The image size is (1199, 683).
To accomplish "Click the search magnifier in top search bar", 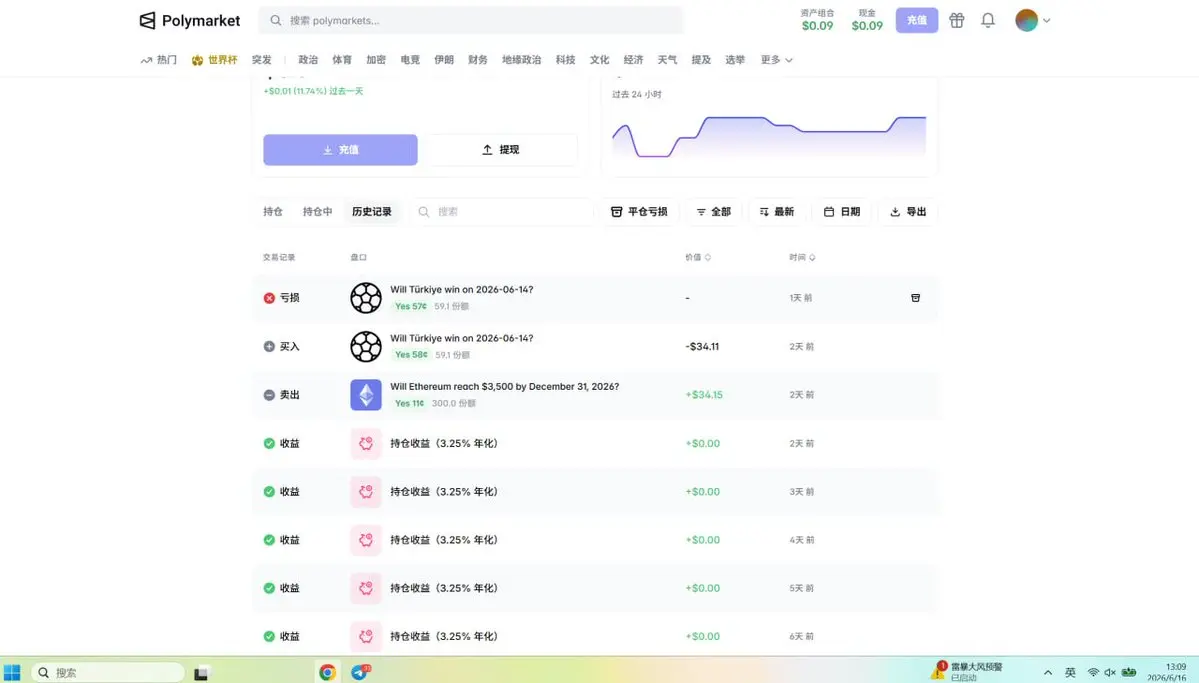I will 275,21.
